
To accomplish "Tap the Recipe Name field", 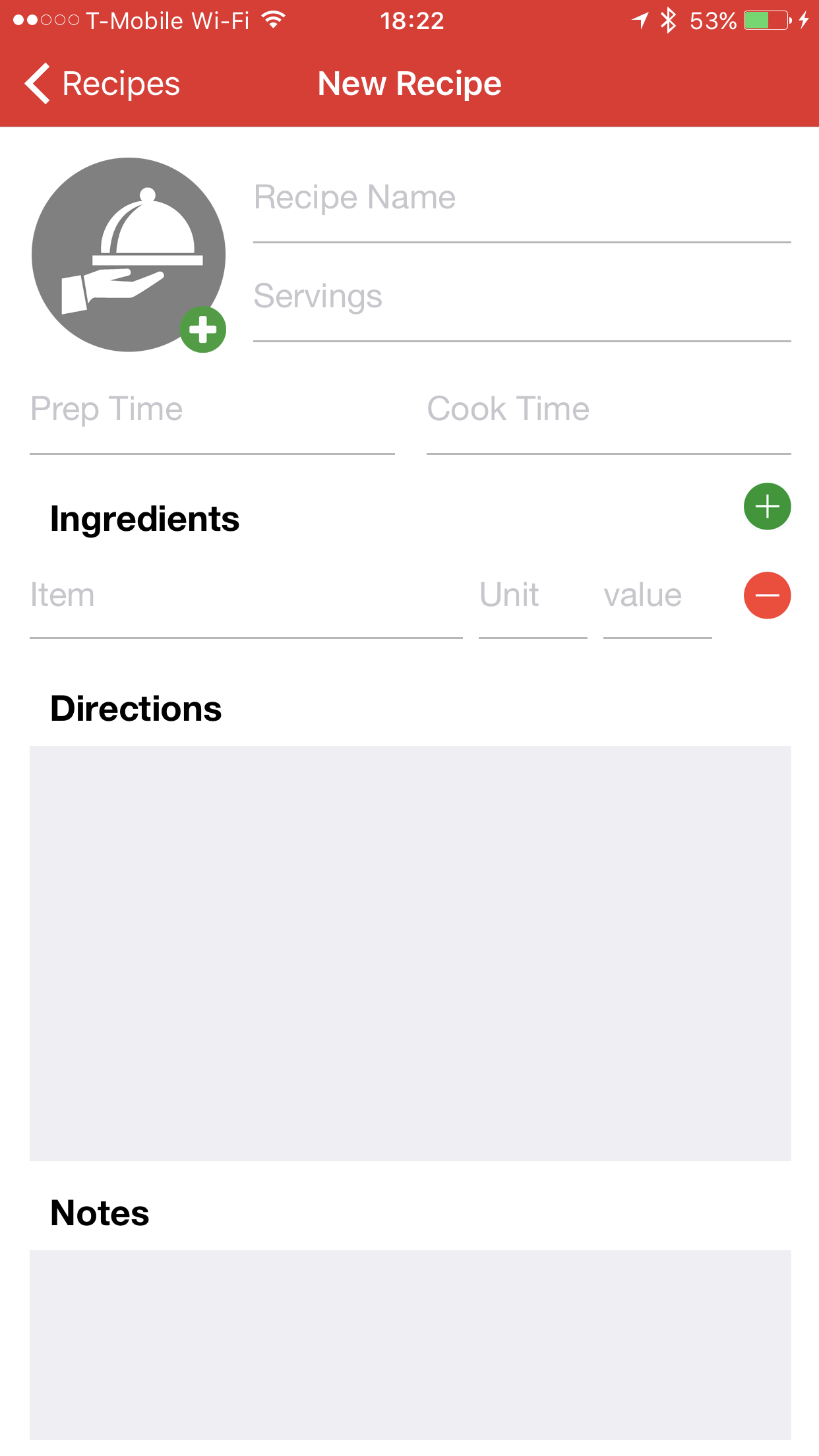I will click(521, 198).
